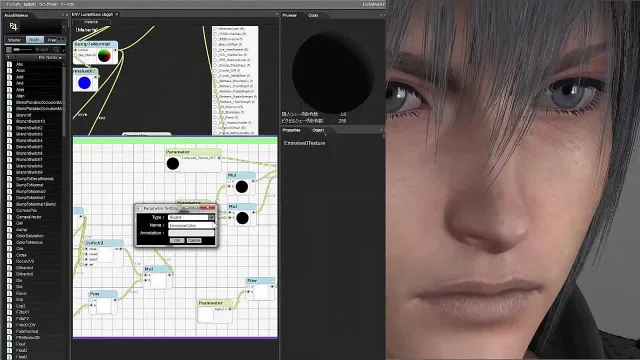Select the Object tab
This screenshot has height=360, width=640.
318,130
